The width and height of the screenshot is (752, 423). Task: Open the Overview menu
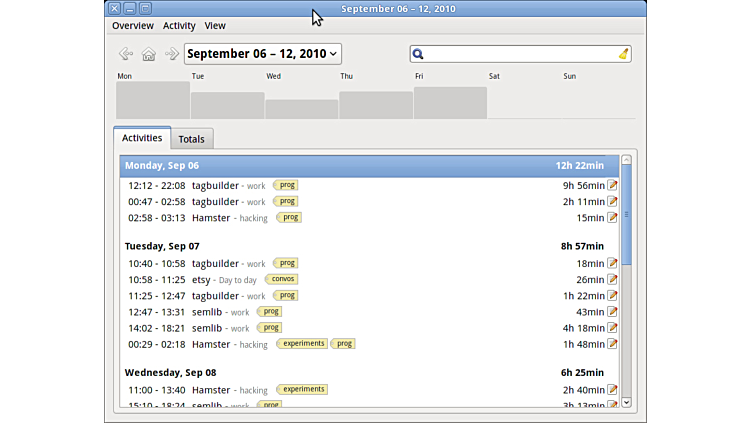[133, 25]
